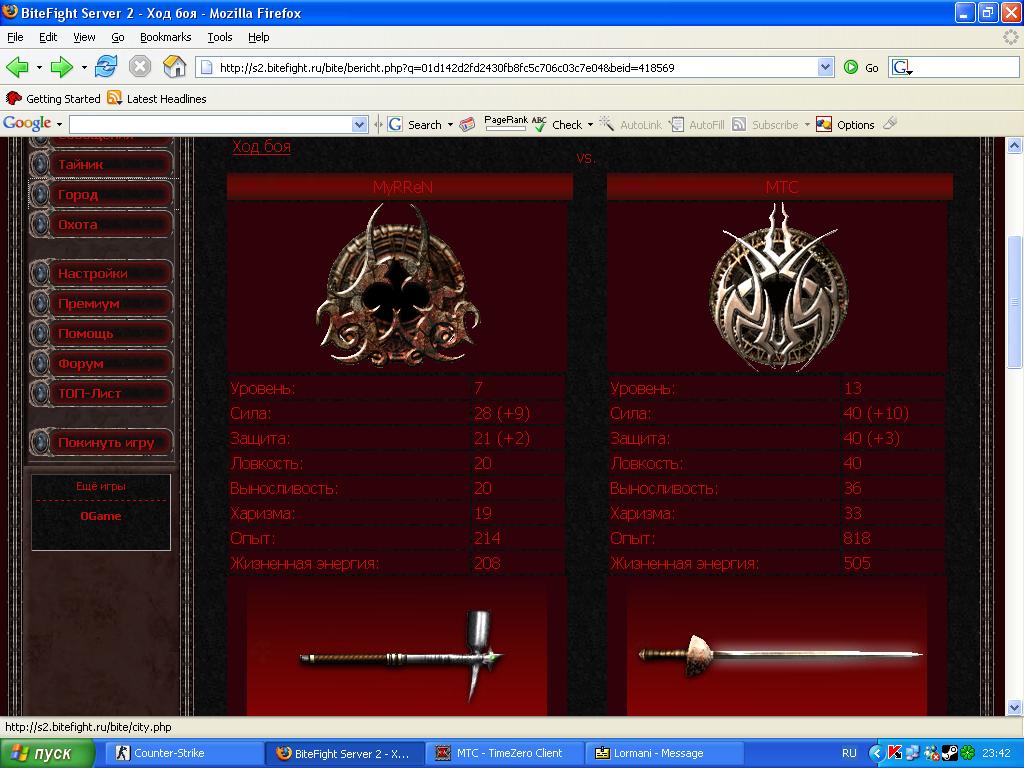Click the AutoFill toolbar button
The image size is (1024, 768).
click(697, 125)
